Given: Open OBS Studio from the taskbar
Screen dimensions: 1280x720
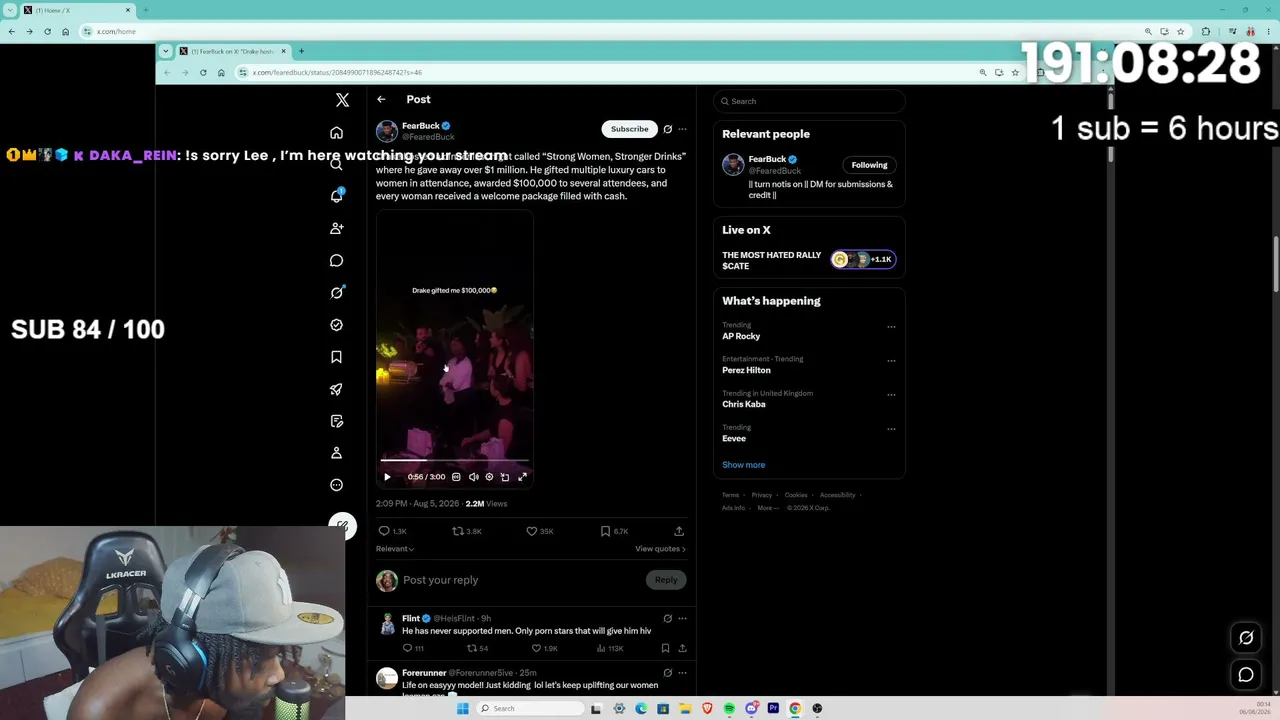Looking at the screenshot, I should click(817, 709).
